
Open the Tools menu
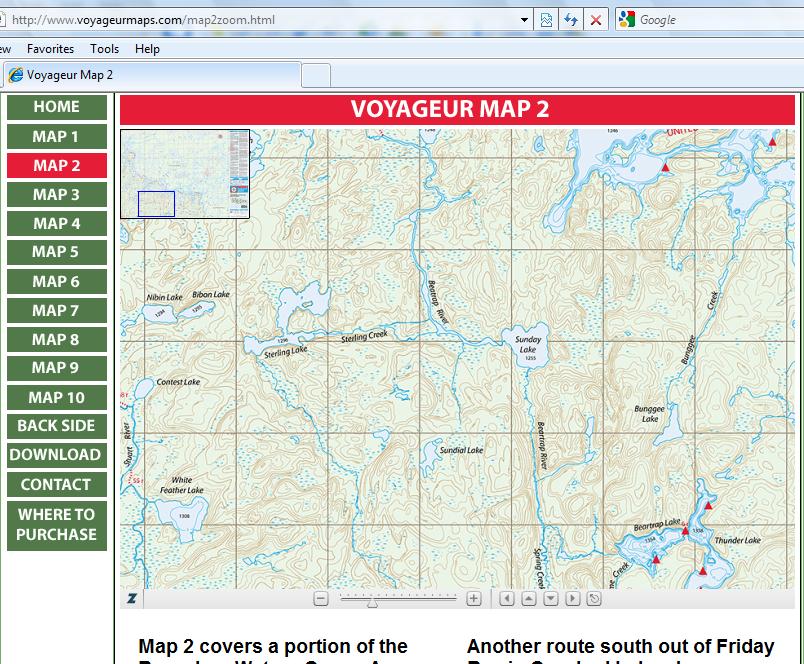point(105,49)
